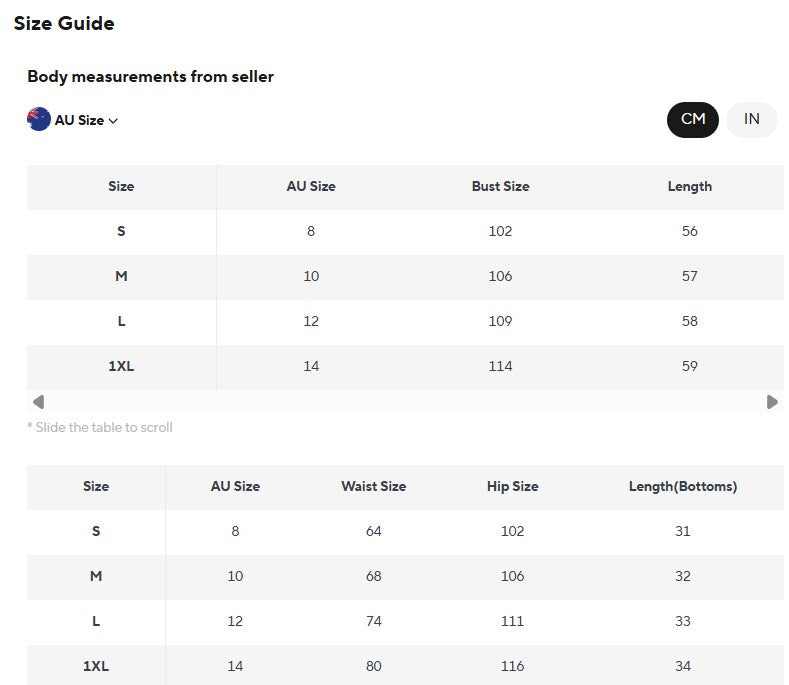The width and height of the screenshot is (789, 685).
Task: Click the left scroll arrow under table
Action: pos(38,402)
